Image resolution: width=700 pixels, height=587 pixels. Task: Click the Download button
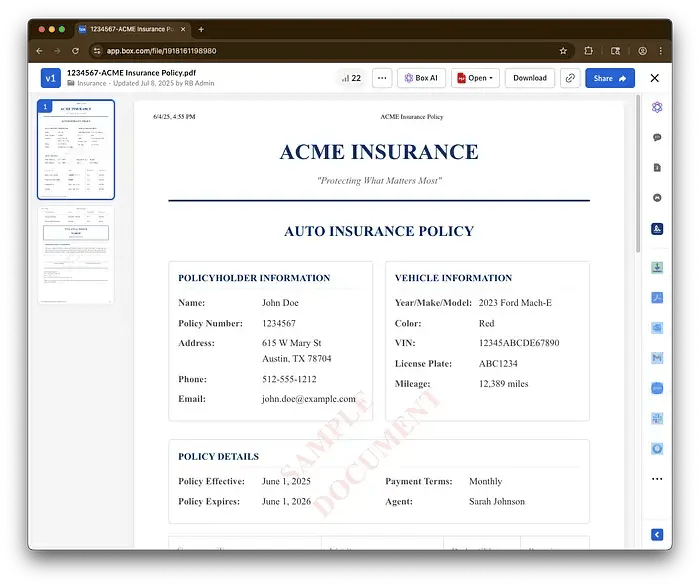(529, 78)
